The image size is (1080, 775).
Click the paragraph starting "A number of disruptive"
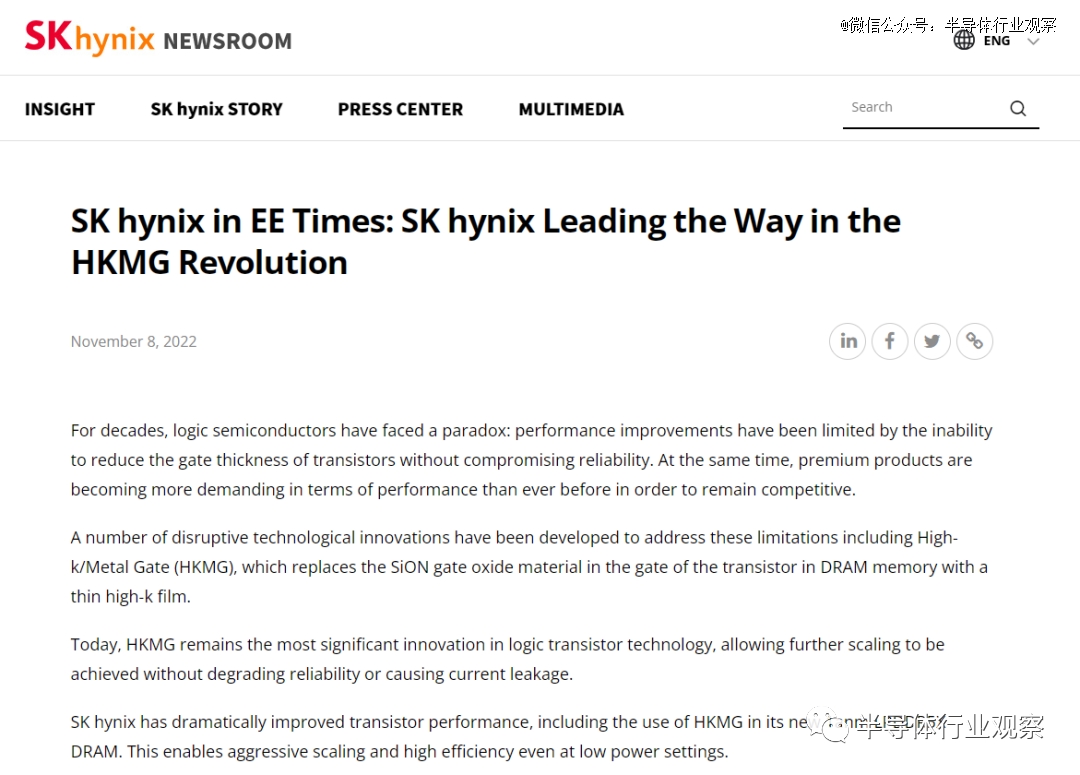529,566
